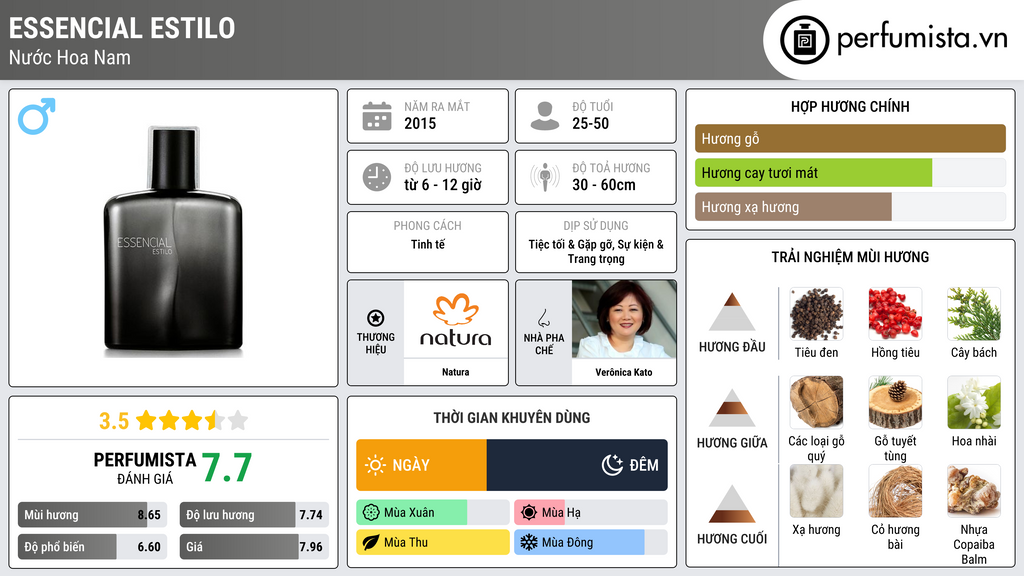Click the base-note pyramid icon above Hương cuối
The height and width of the screenshot is (576, 1024).
click(732, 504)
